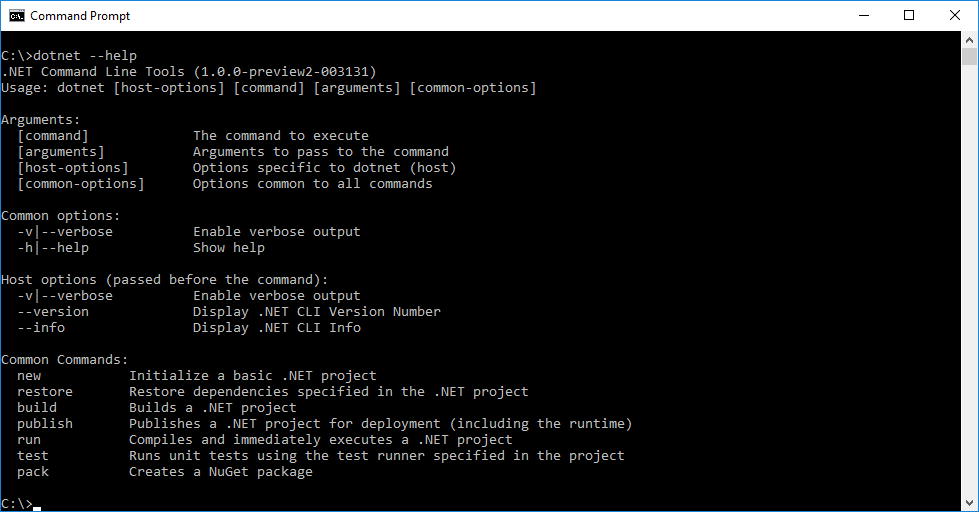Click the cursor at the last prompt
Screen dimensions: 979x512
click(37, 506)
